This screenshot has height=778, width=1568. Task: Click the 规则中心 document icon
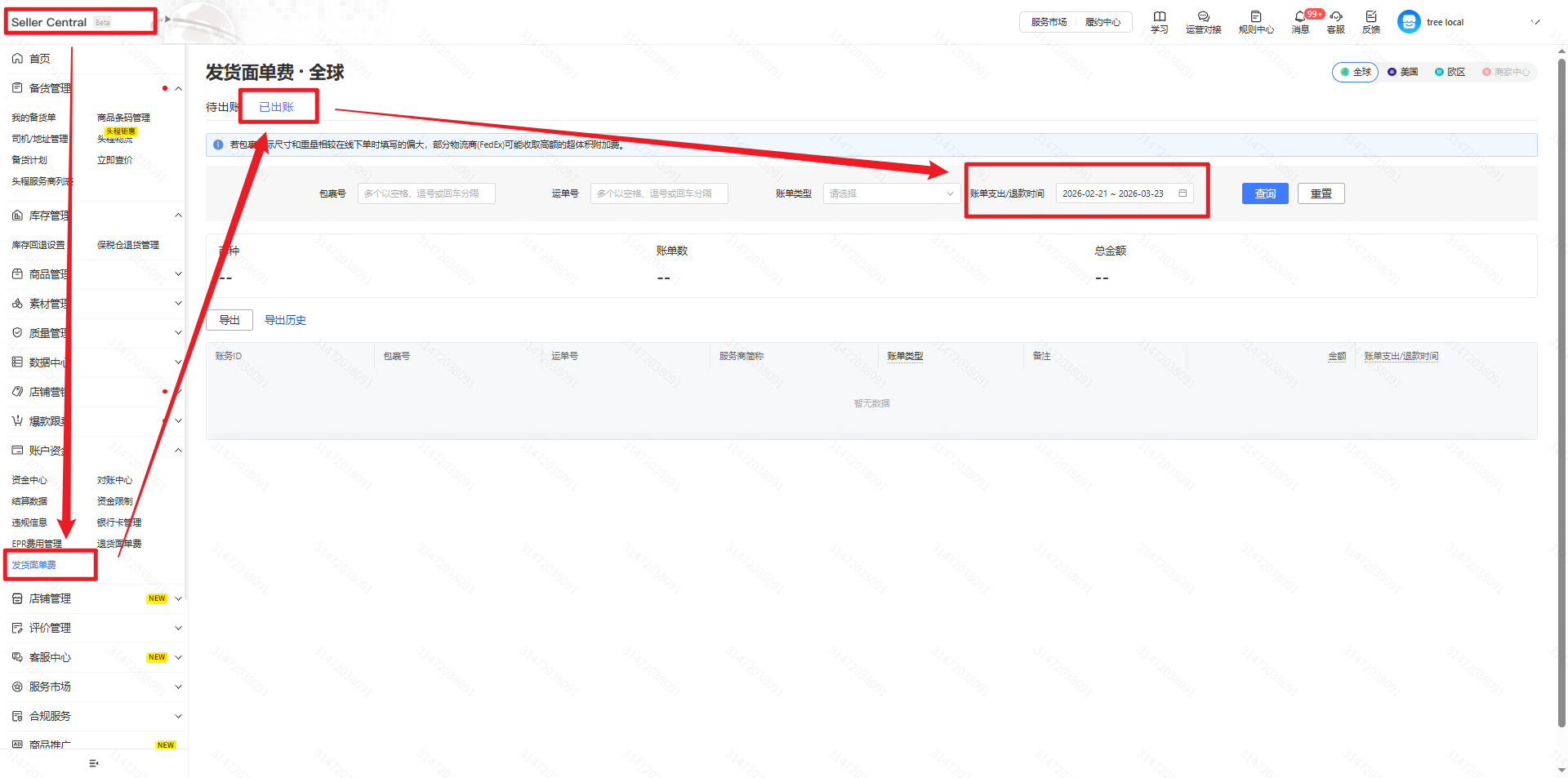(1255, 17)
